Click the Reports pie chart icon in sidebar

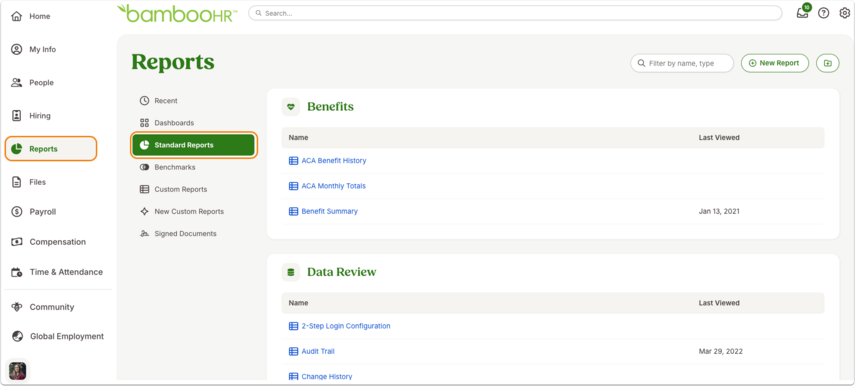16,149
